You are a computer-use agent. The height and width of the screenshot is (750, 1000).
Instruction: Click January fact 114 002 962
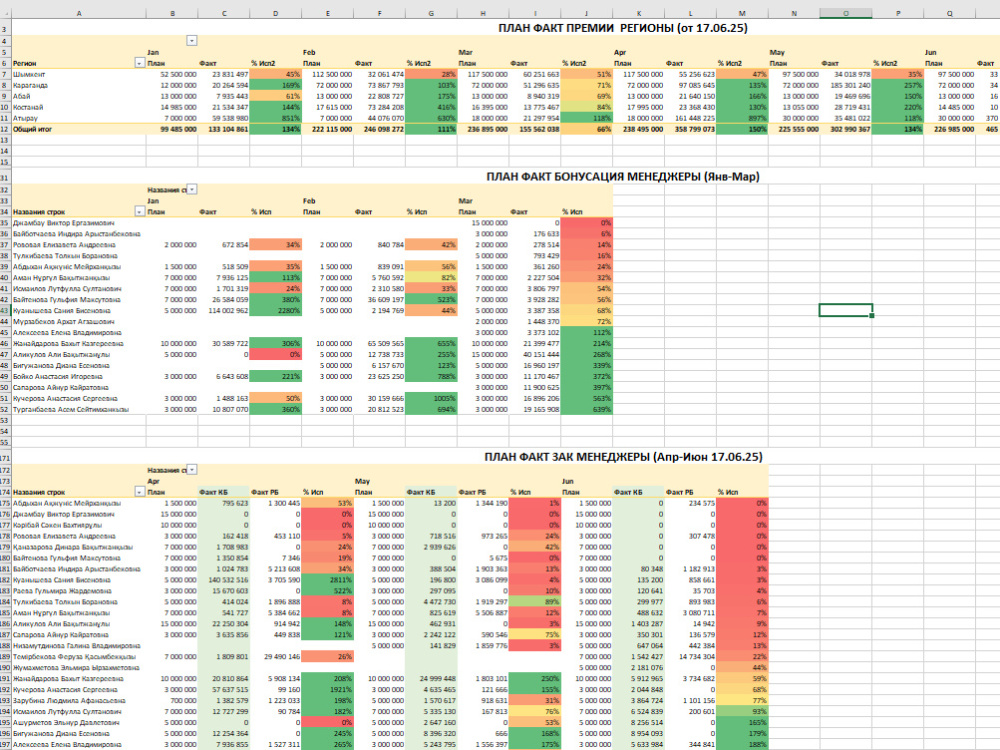(224, 311)
